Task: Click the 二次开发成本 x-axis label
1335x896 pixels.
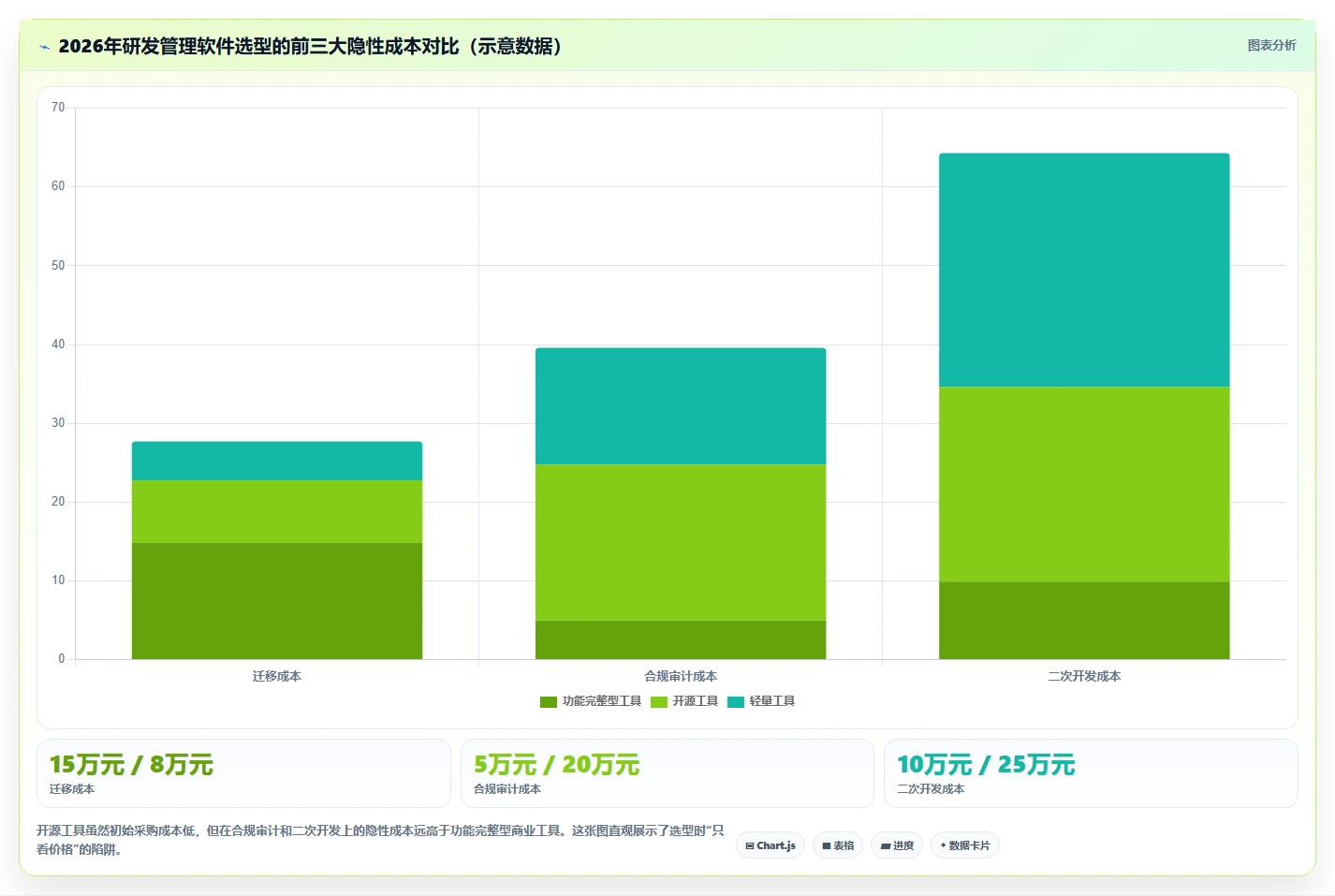Action: pos(1084,676)
